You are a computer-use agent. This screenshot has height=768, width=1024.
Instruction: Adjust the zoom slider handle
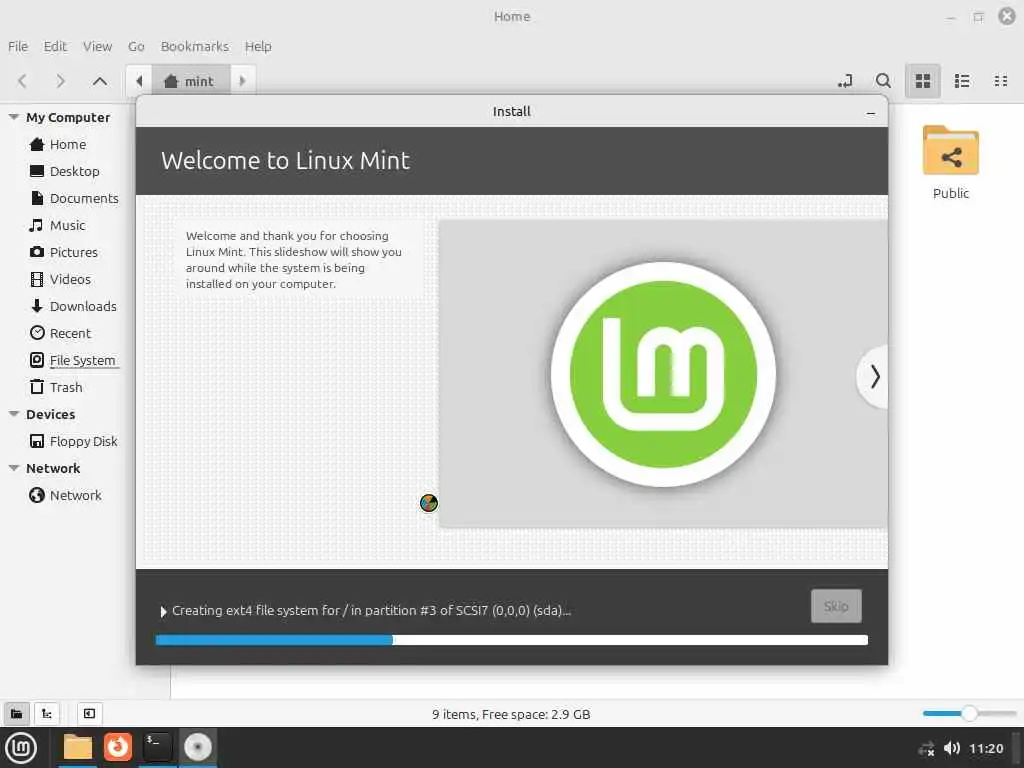coord(969,713)
